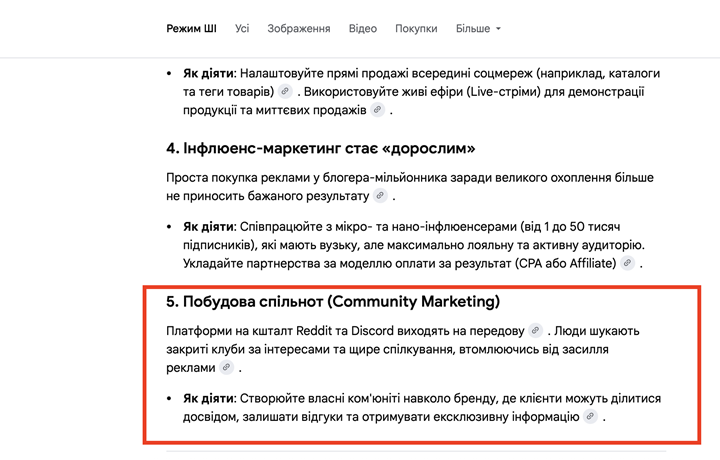Click "Як діяти" before "Співпрацюйте з мікро-"
This screenshot has height=460, width=720.
pos(208,227)
